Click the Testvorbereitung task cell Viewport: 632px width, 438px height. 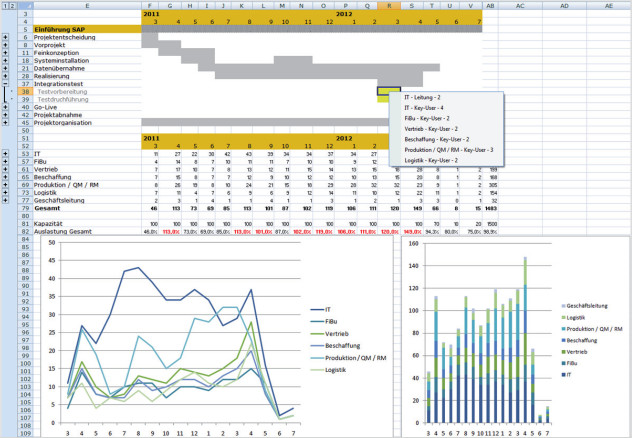[62, 91]
